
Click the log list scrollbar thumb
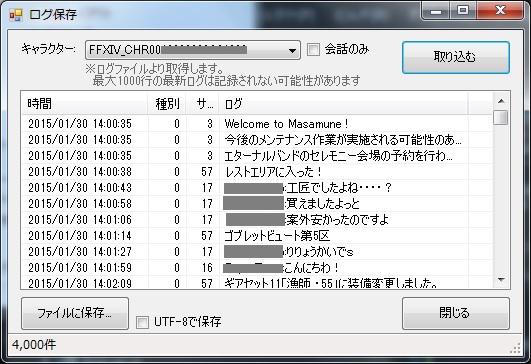point(501,117)
